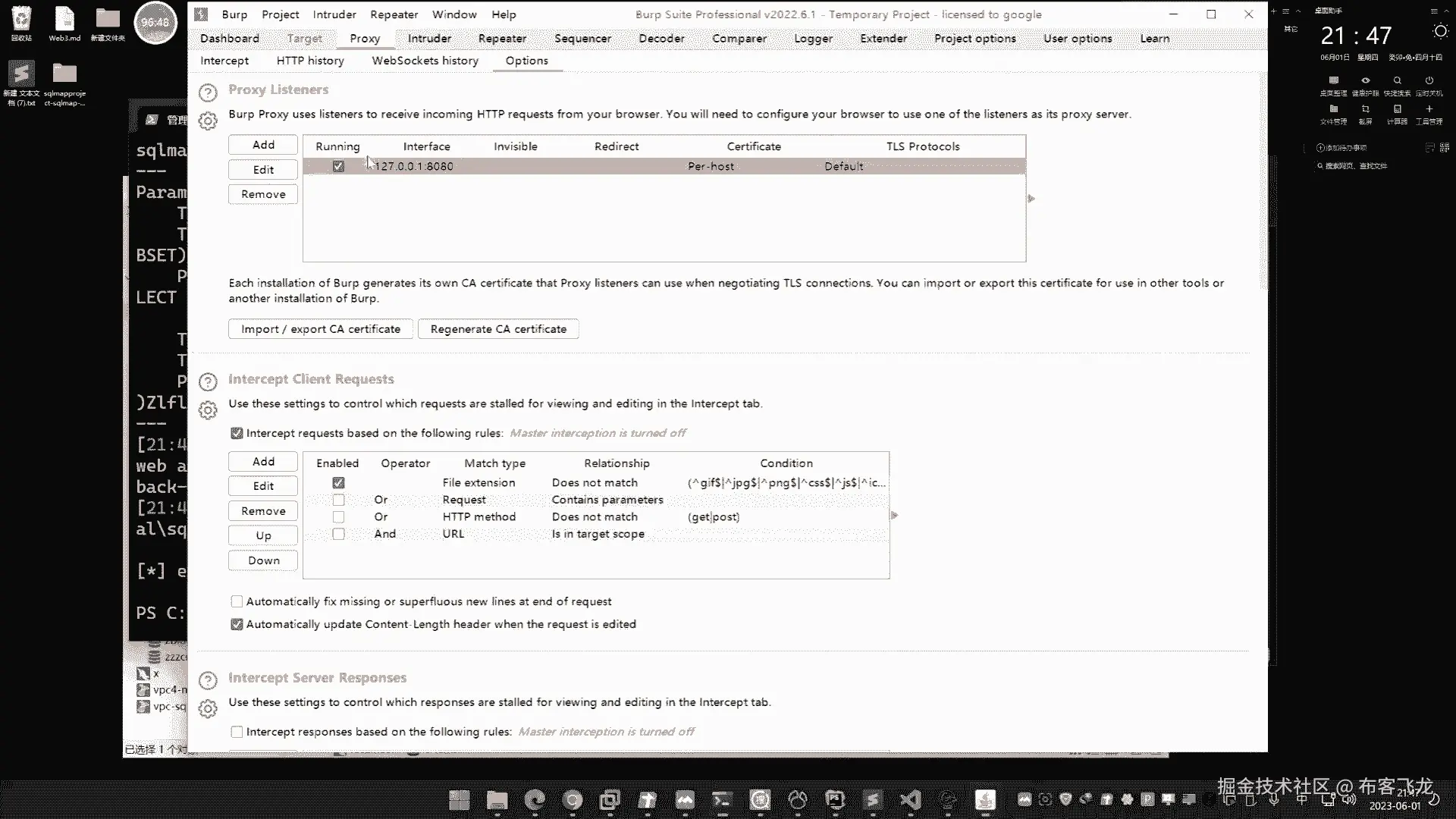Switch to HTTP history tab

click(x=309, y=61)
